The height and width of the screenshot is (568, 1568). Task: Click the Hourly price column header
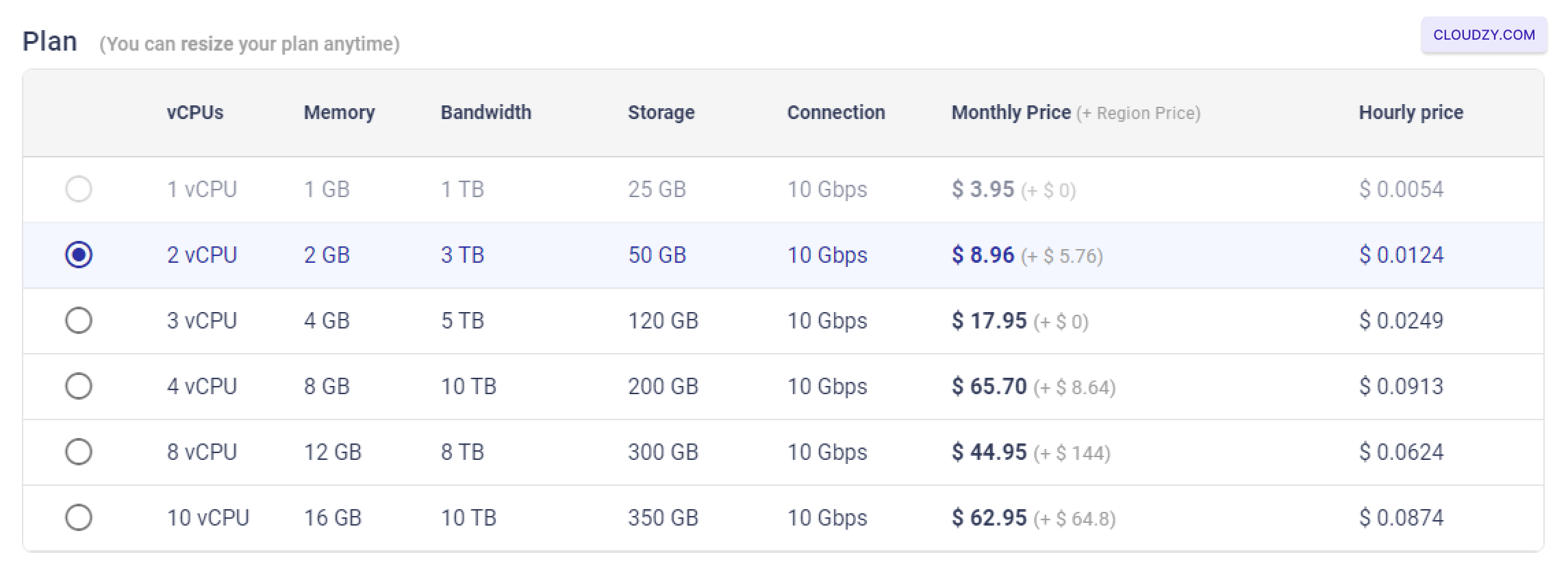click(x=1411, y=112)
